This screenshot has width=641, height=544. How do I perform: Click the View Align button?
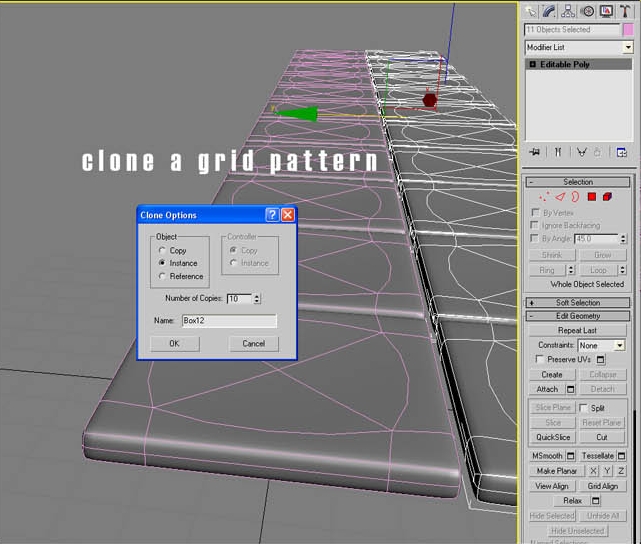552,486
